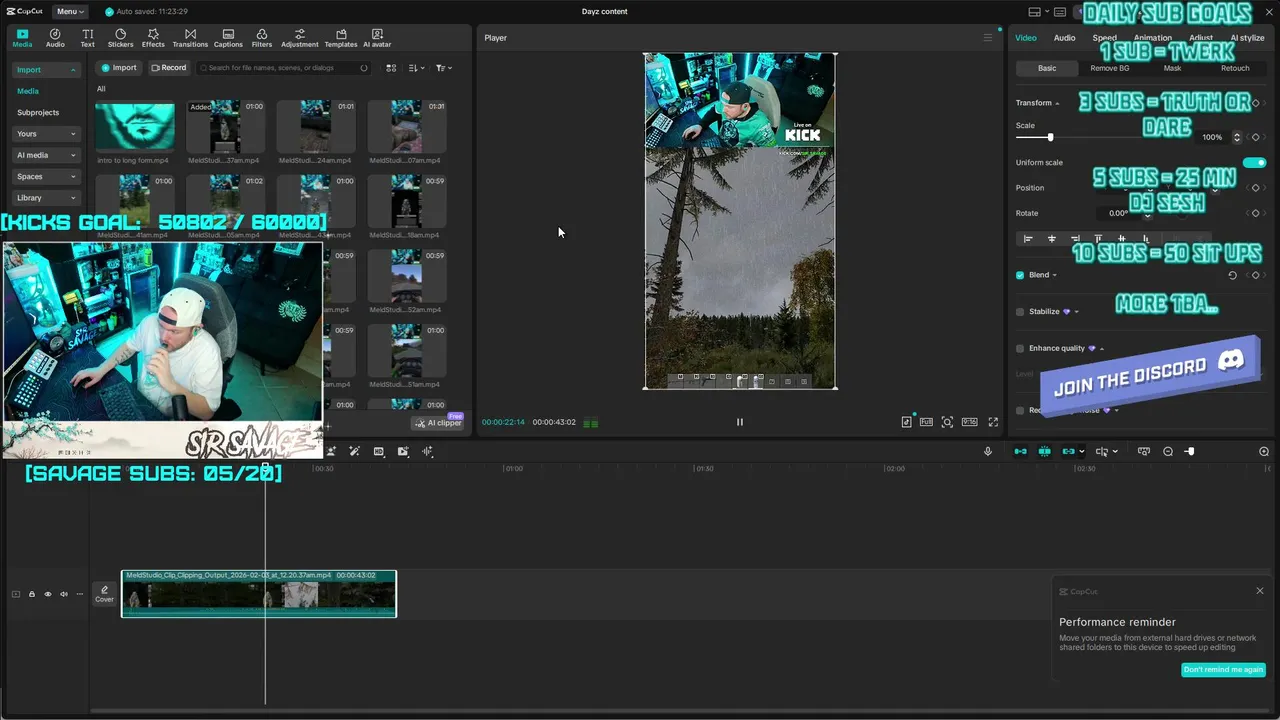Open the Menu dropdown in title bar

(x=69, y=12)
